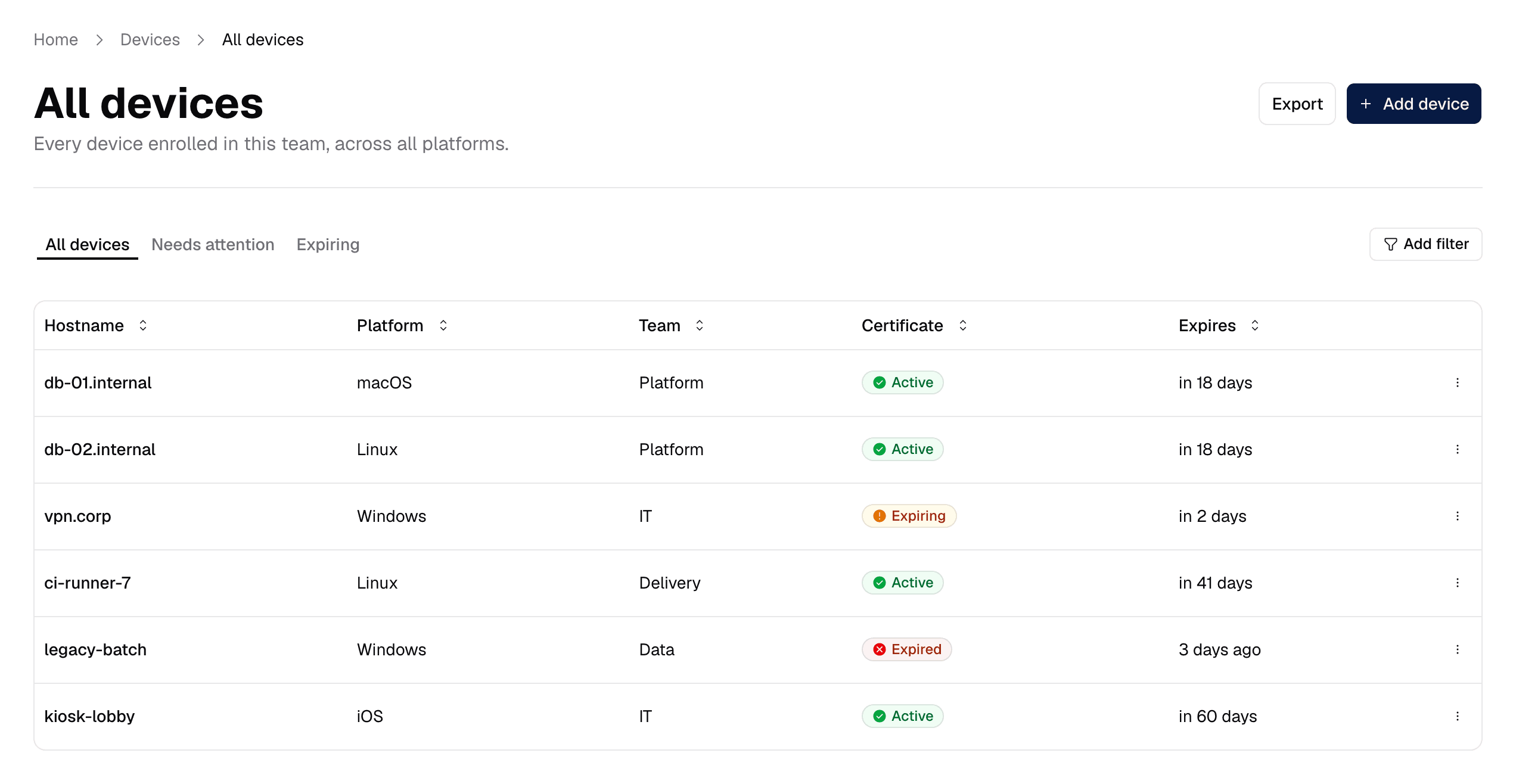The height and width of the screenshot is (784, 1516).
Task: Click Active badge on db-01.internal row
Action: coord(903,382)
